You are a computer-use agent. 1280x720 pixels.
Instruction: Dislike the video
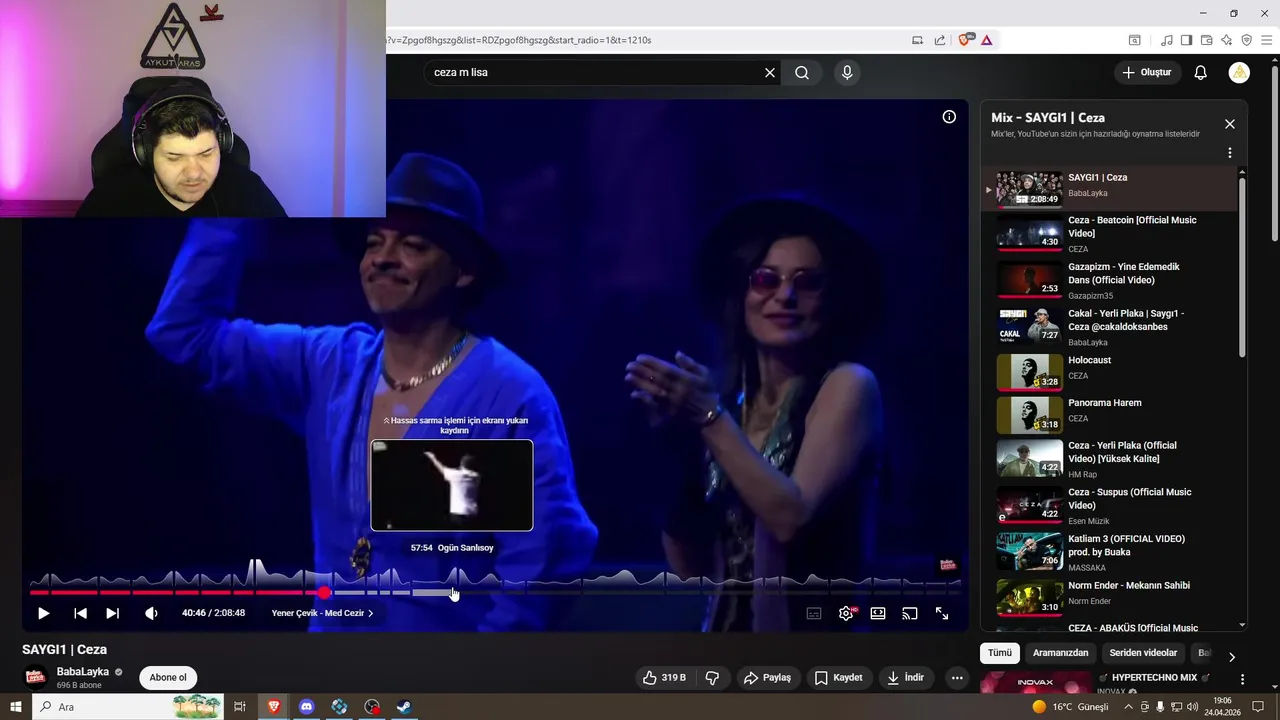click(713, 677)
